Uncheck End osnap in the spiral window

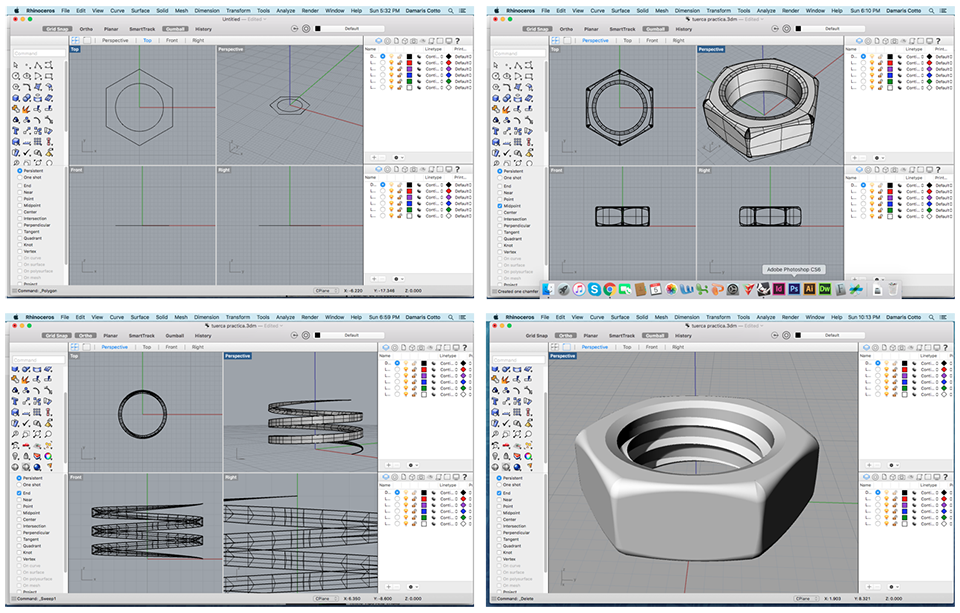click(x=19, y=493)
